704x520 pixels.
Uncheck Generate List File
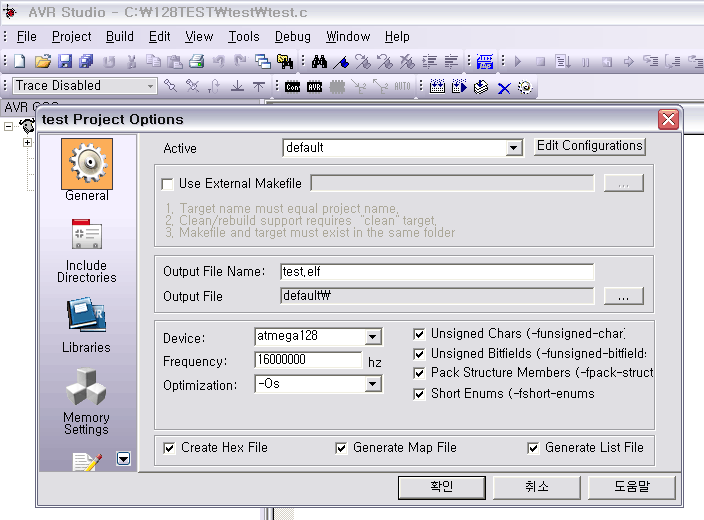533,448
